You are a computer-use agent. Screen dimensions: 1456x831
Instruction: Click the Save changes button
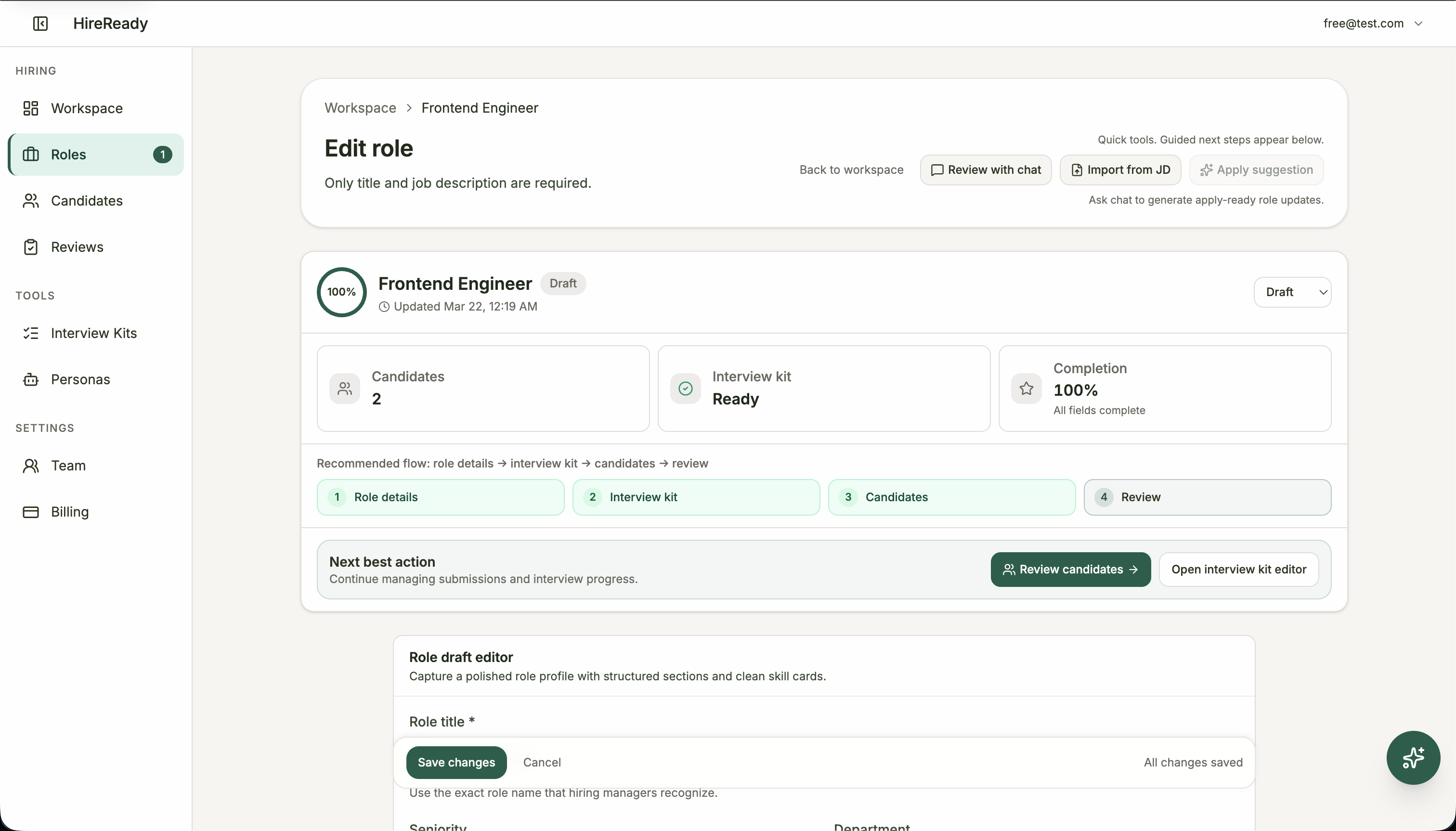point(456,762)
